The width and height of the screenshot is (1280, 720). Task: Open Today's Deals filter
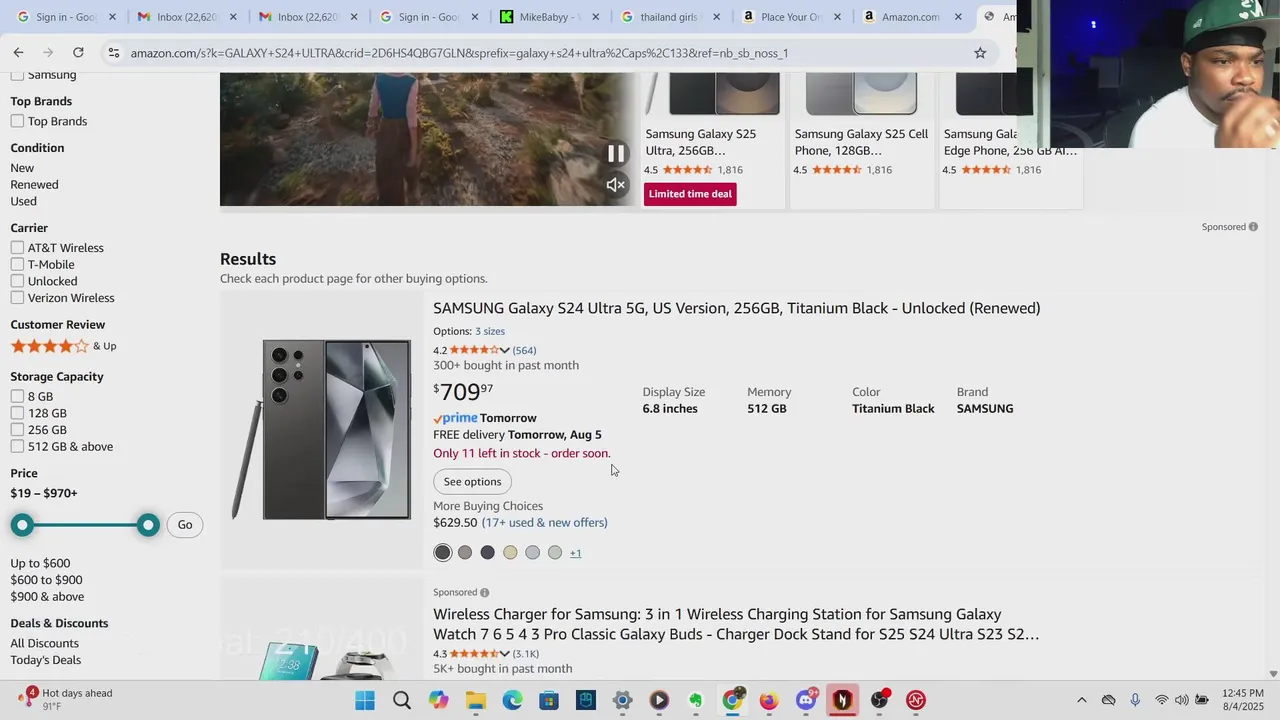pos(45,660)
